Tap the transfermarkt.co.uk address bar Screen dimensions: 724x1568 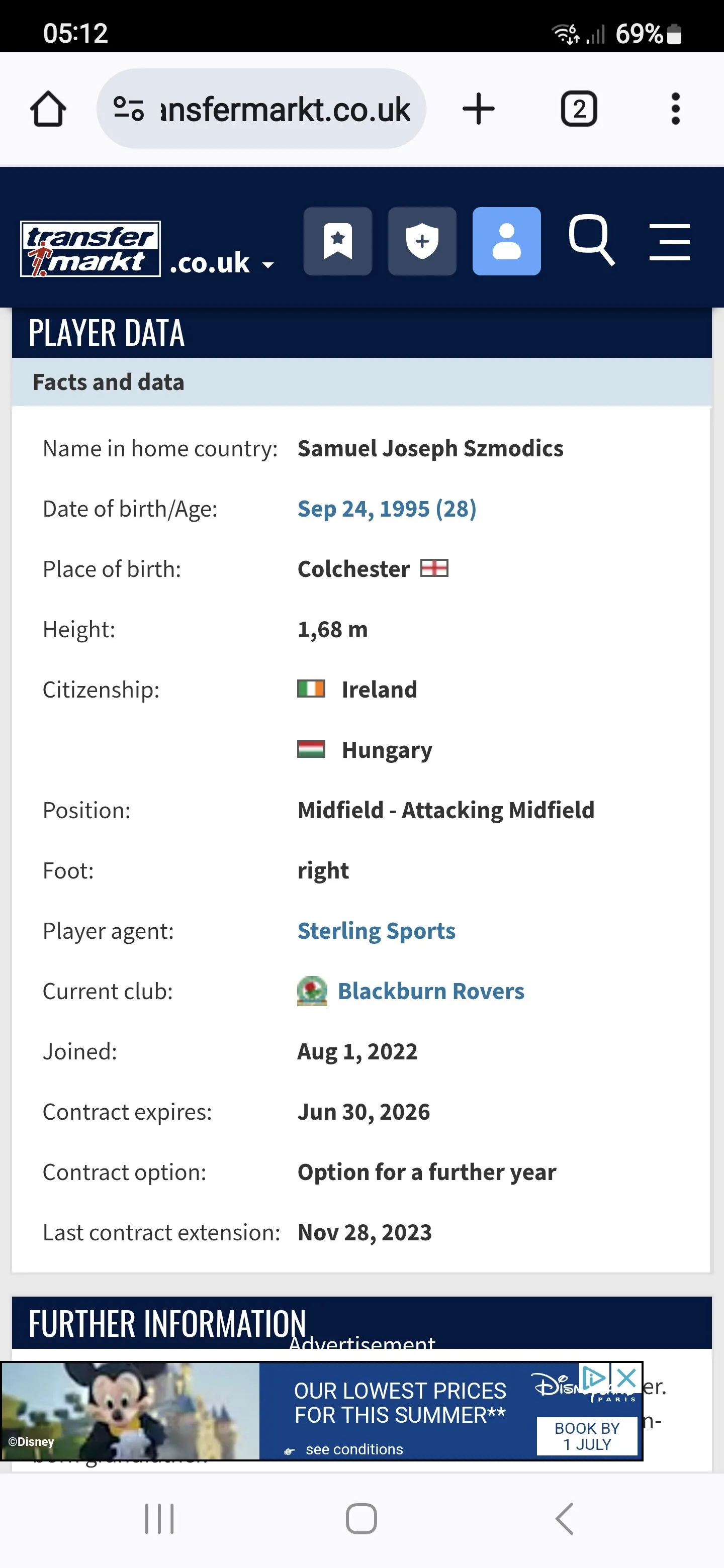(x=285, y=110)
